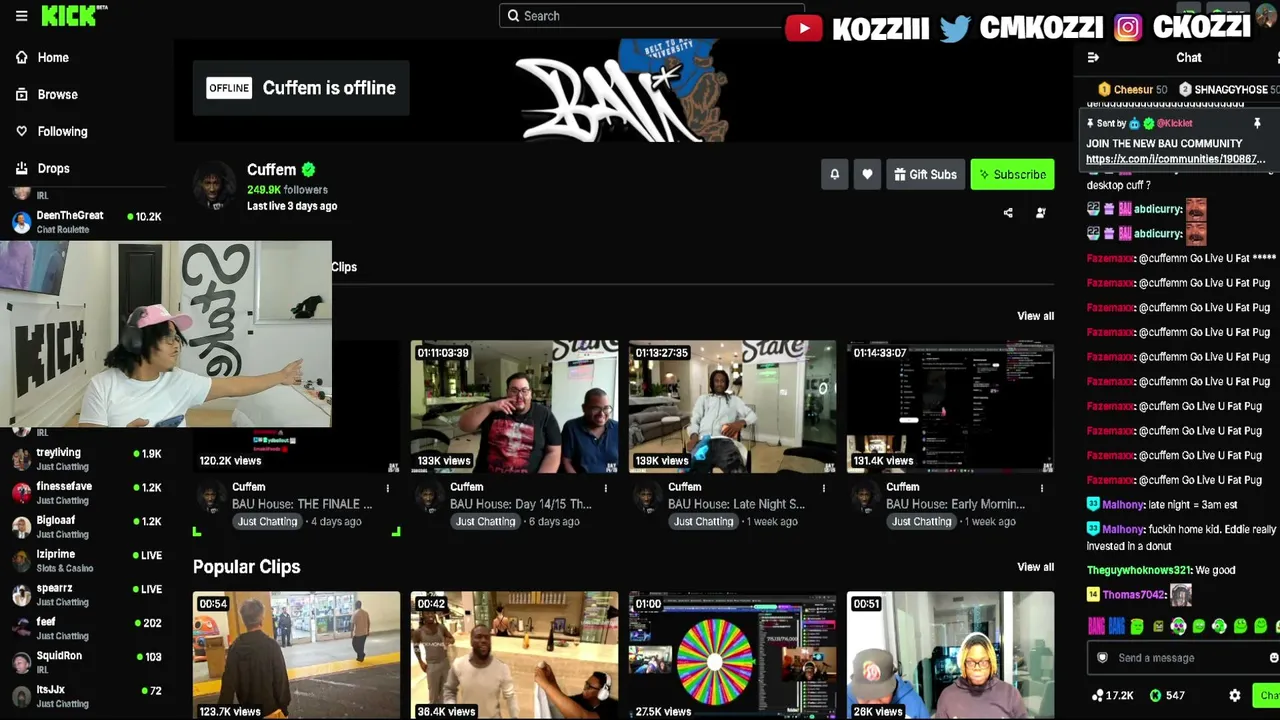Click the search input field
The width and height of the screenshot is (1280, 720).
point(650,16)
